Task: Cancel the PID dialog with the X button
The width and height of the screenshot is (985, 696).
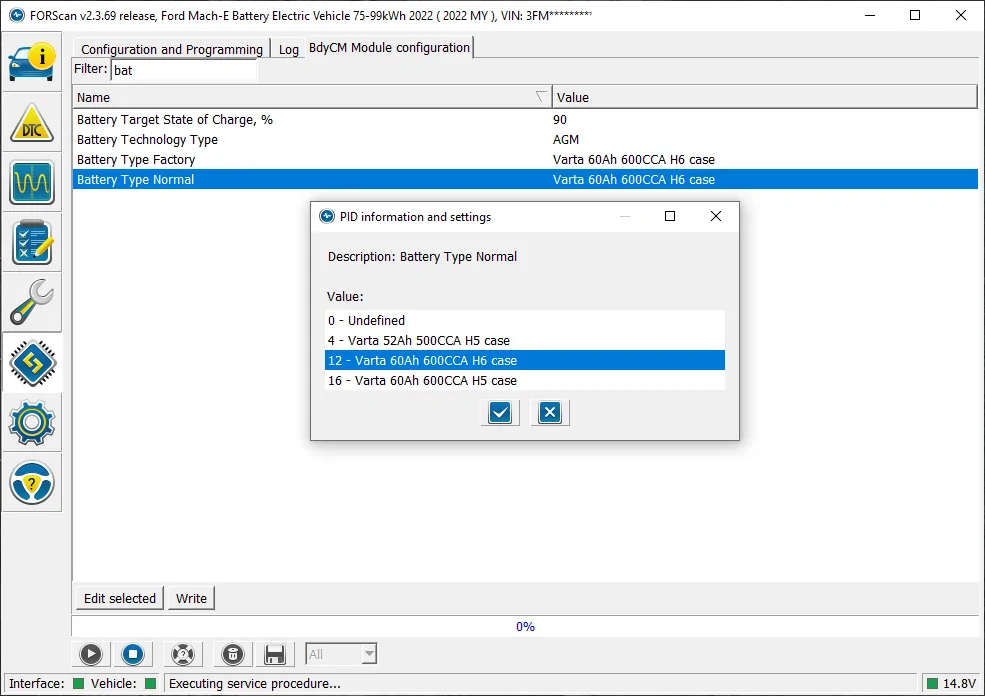Action: coord(550,413)
